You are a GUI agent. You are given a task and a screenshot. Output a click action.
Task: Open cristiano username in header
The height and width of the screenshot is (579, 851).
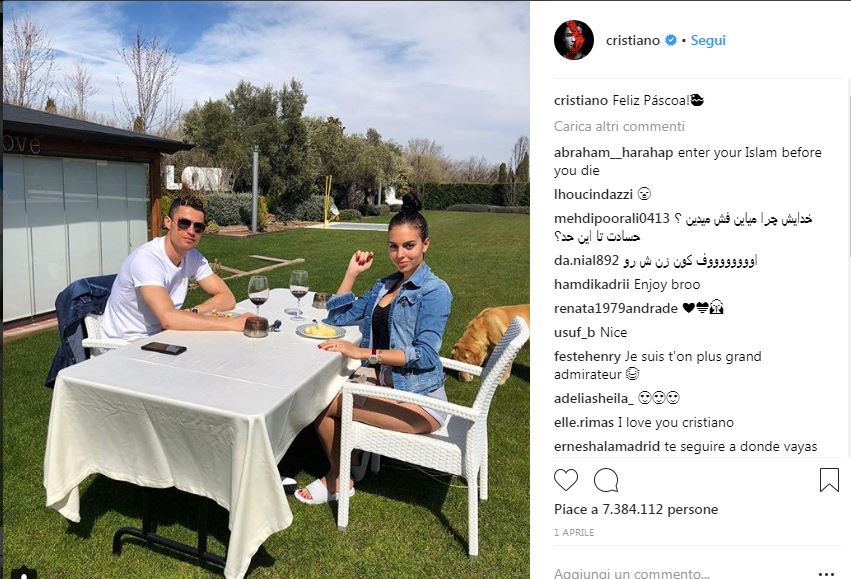tap(633, 40)
